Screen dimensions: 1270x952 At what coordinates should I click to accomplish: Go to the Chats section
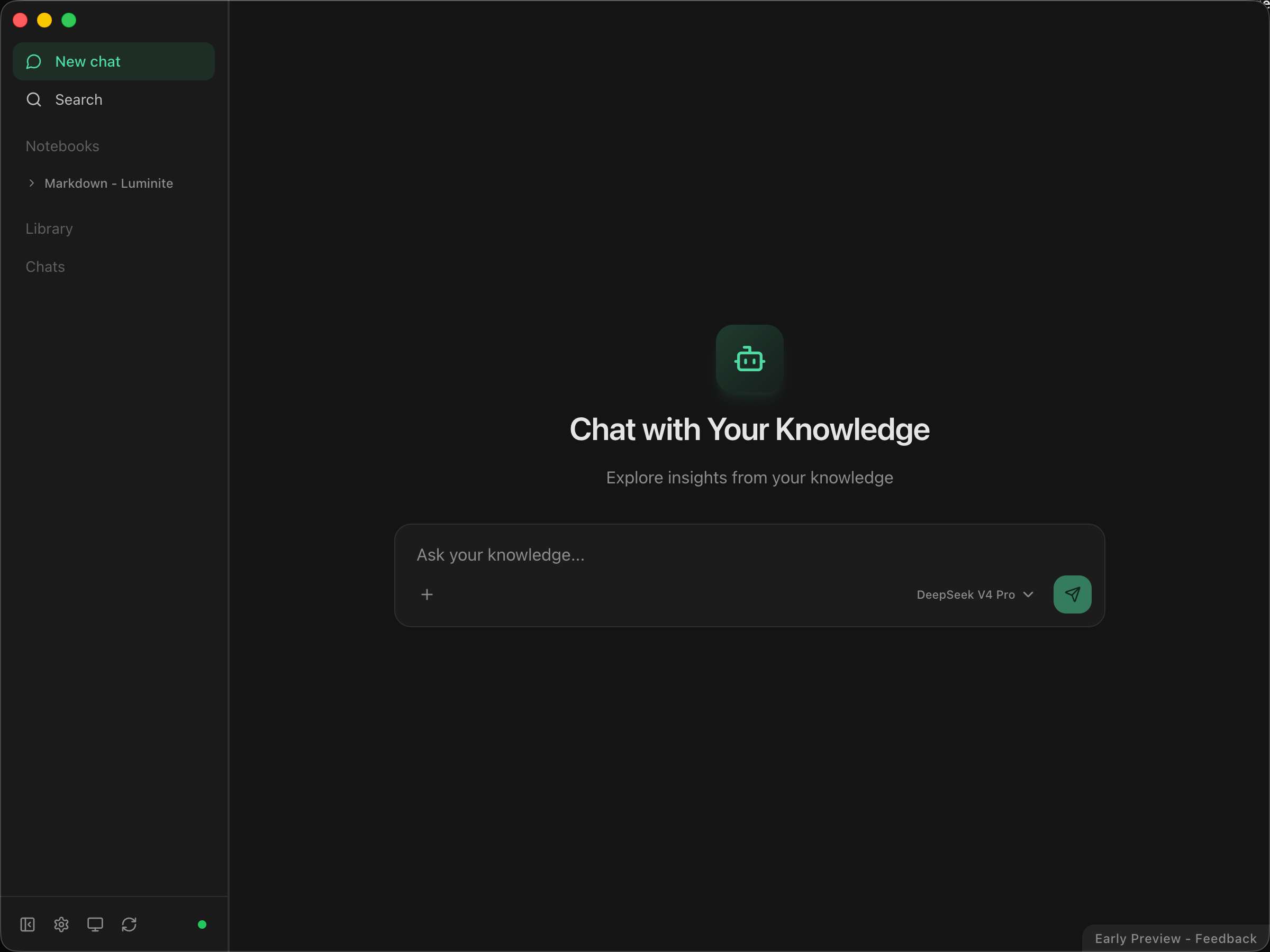[x=46, y=267]
